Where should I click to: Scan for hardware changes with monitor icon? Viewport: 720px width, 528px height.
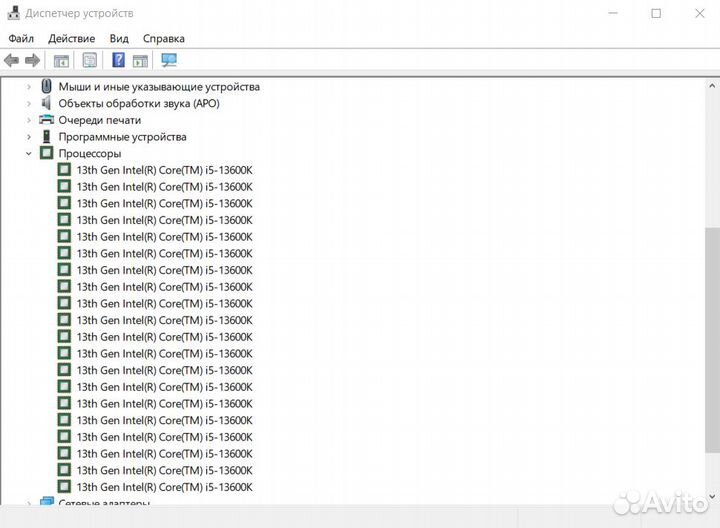click(x=169, y=60)
